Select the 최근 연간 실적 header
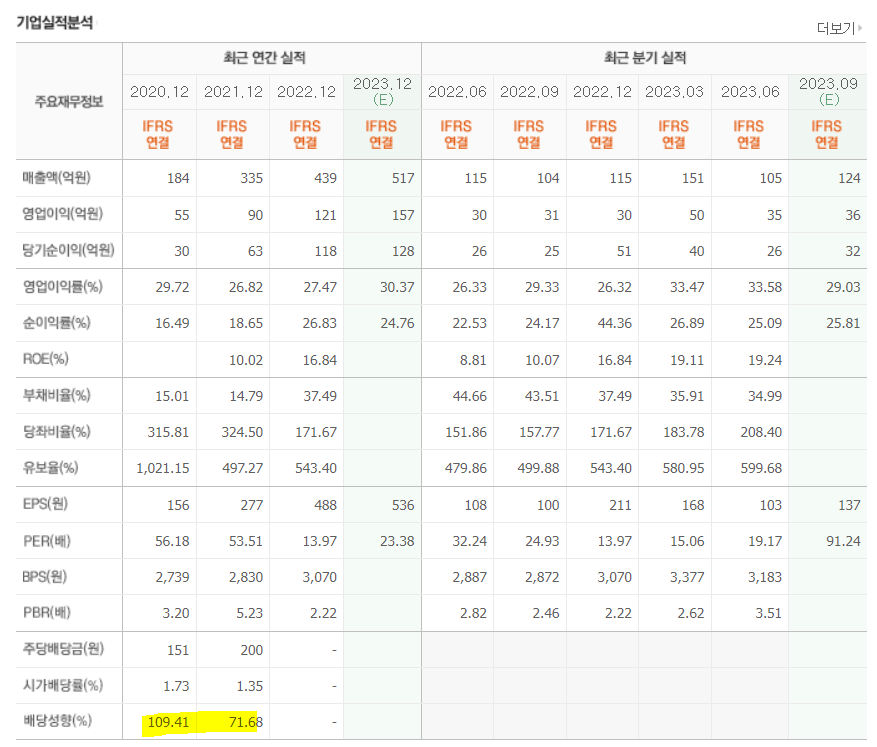 tap(265, 58)
